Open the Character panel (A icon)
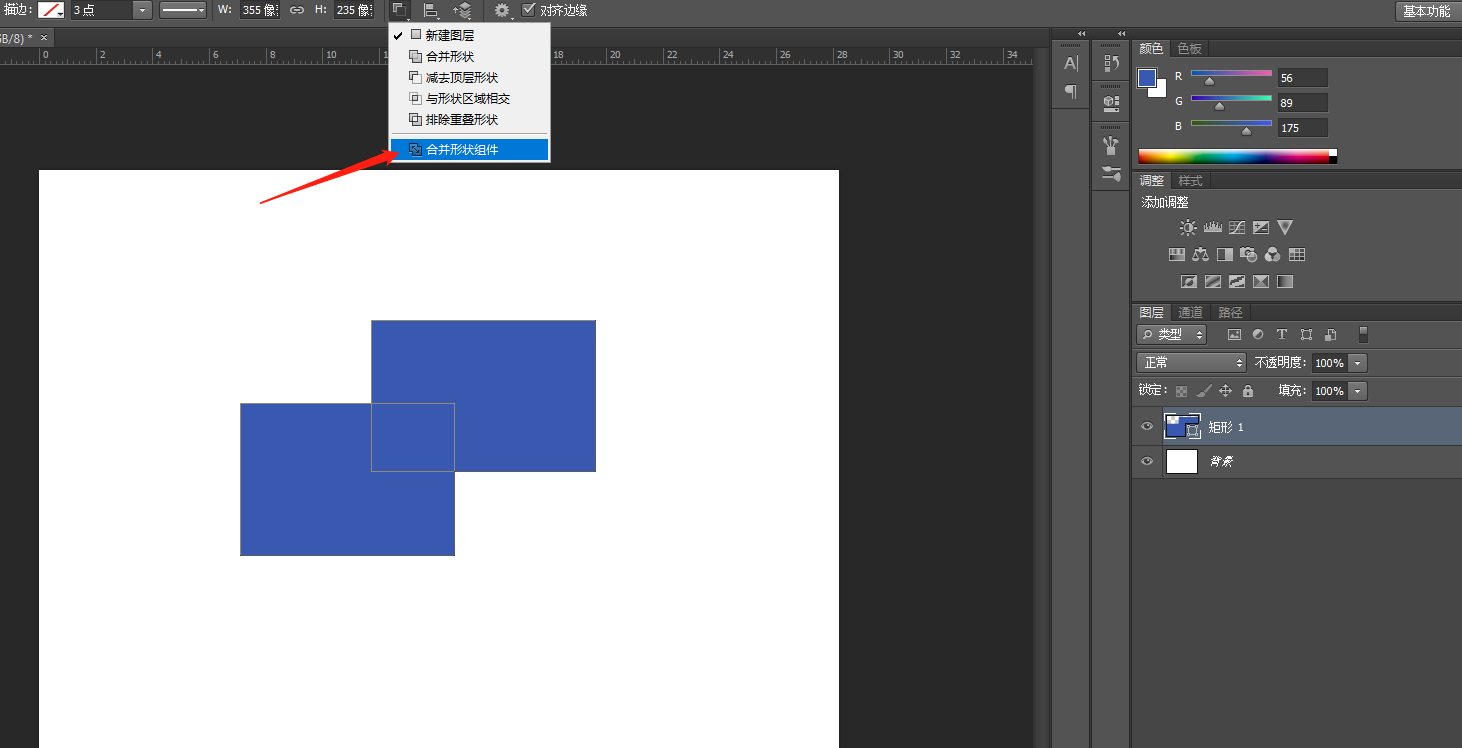This screenshot has width=1462, height=748. [1071, 64]
